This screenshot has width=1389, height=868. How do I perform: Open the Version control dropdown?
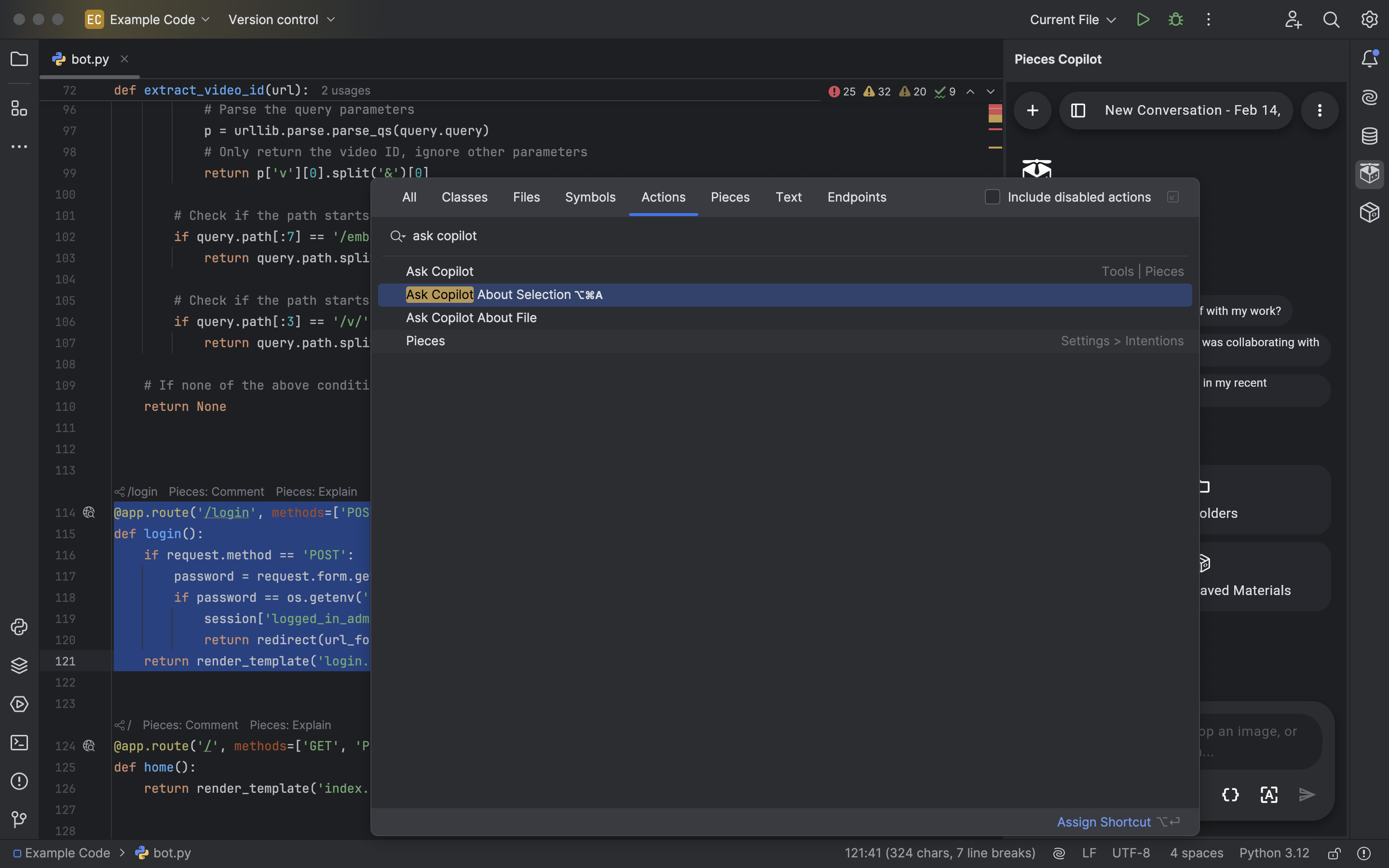click(281, 19)
